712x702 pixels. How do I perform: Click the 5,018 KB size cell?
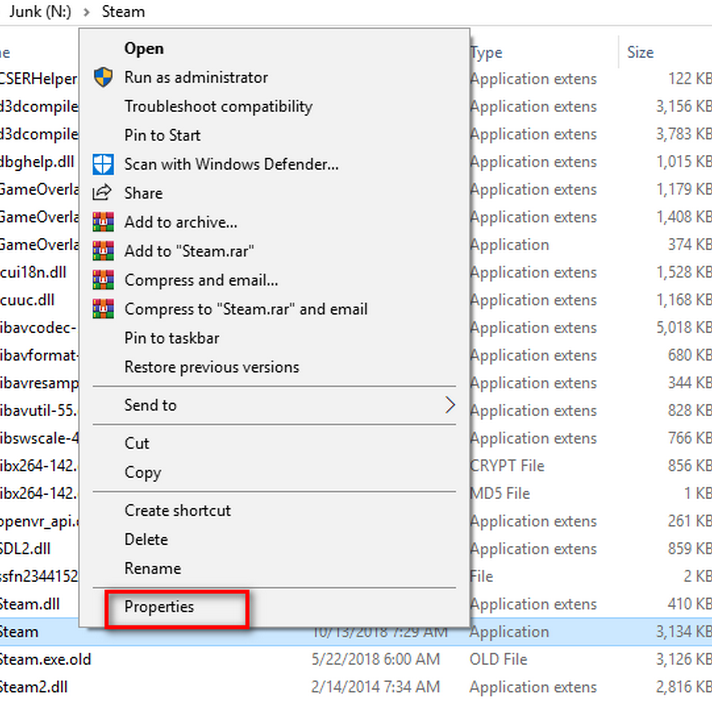point(683,328)
